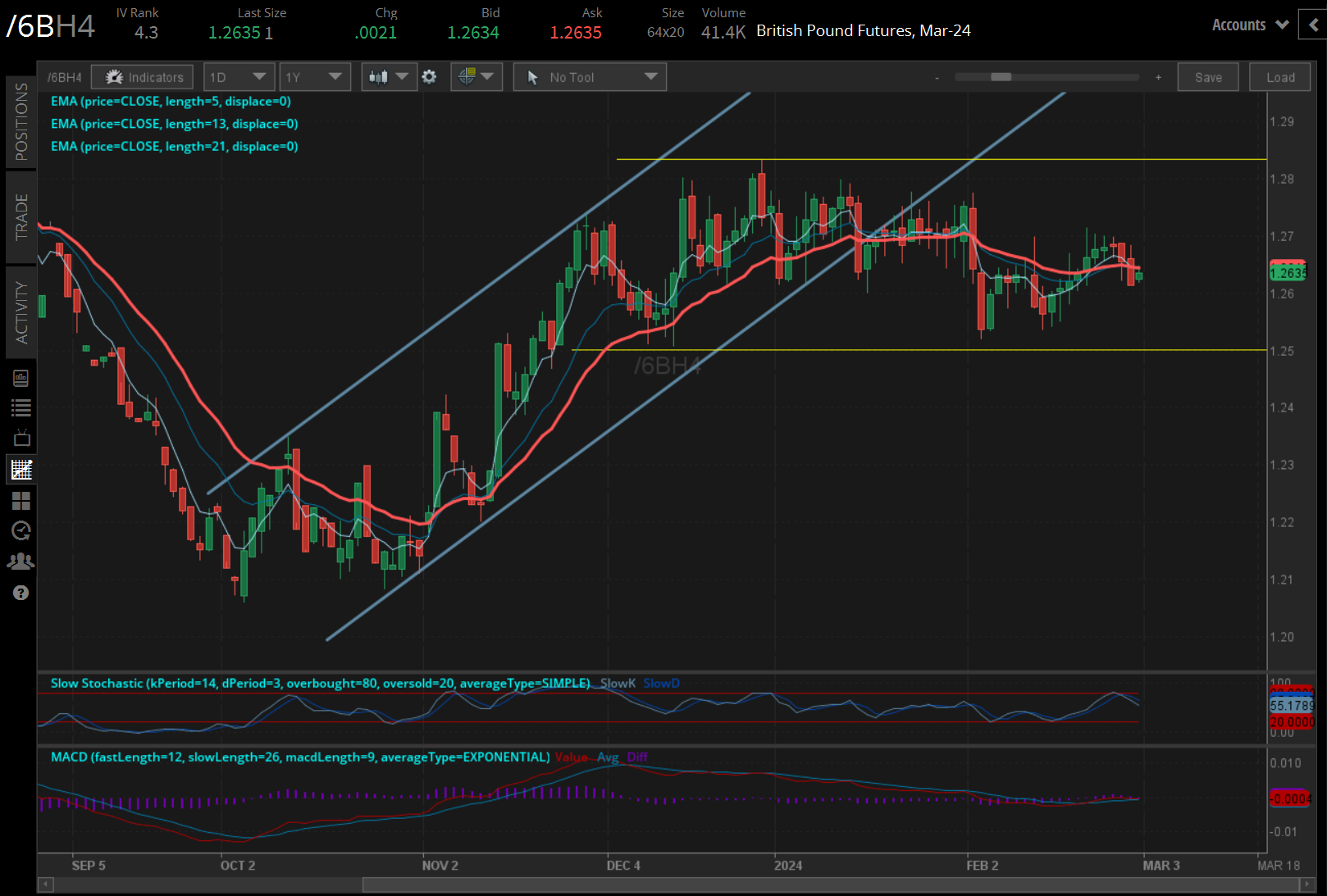The height and width of the screenshot is (896, 1327).
Task: Click the Save chart button
Action: (x=1207, y=77)
